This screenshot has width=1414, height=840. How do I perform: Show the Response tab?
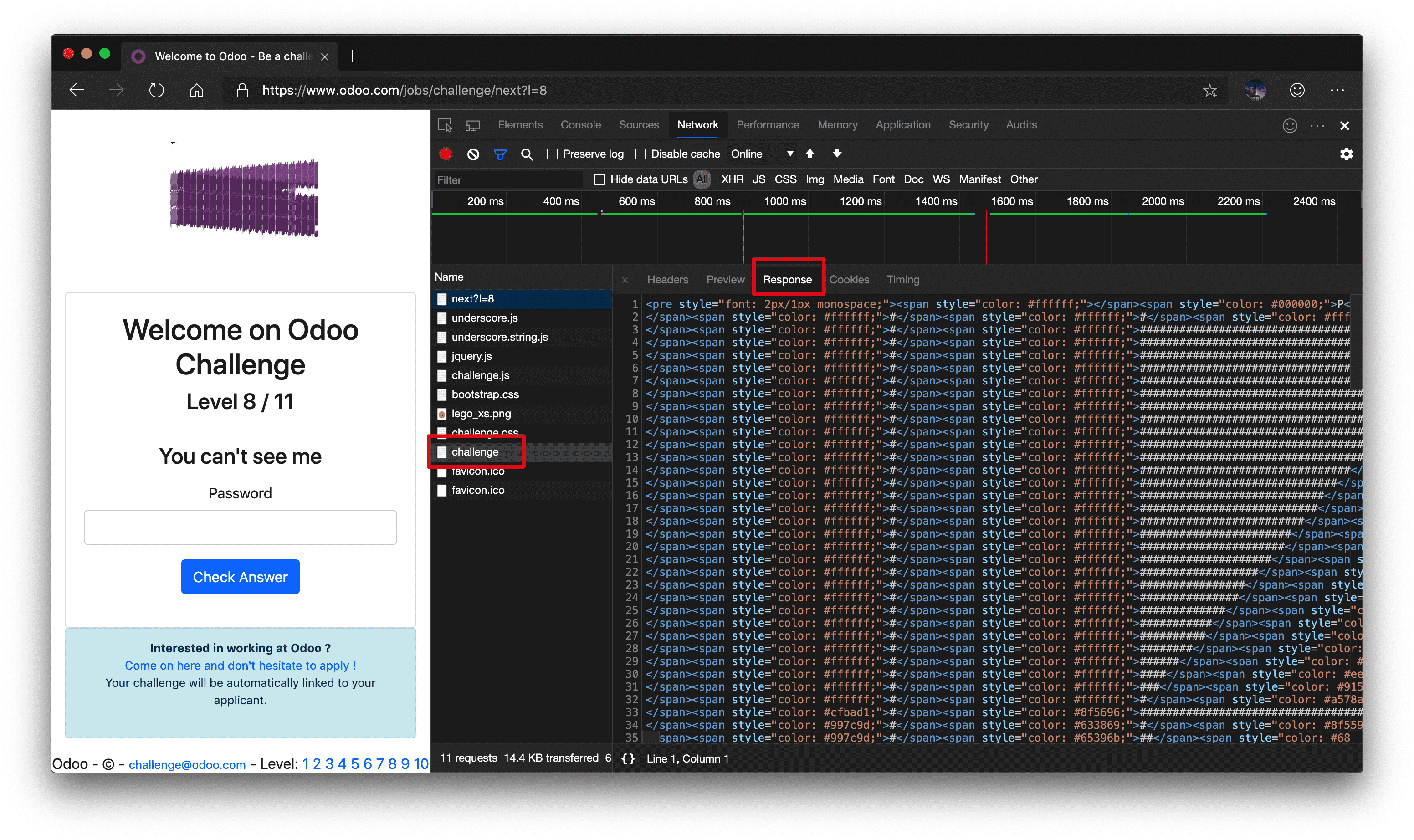tap(787, 280)
